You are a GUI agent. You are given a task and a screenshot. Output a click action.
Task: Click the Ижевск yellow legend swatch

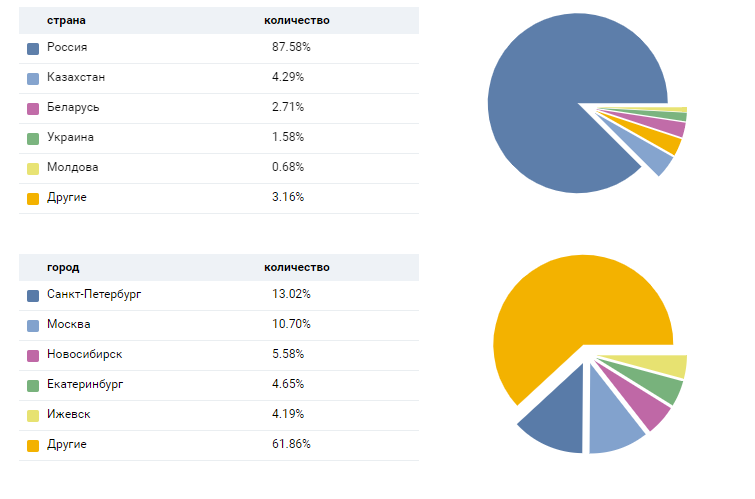(33, 415)
